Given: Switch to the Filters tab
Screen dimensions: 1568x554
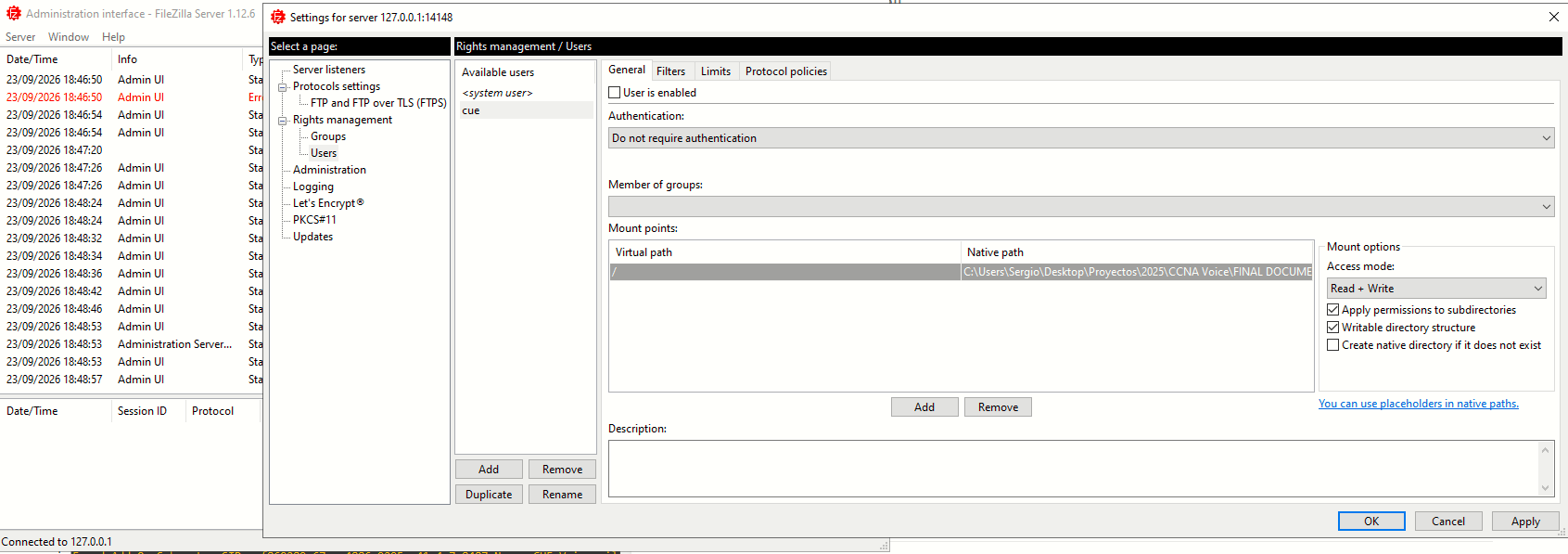Looking at the screenshot, I should click(x=671, y=71).
